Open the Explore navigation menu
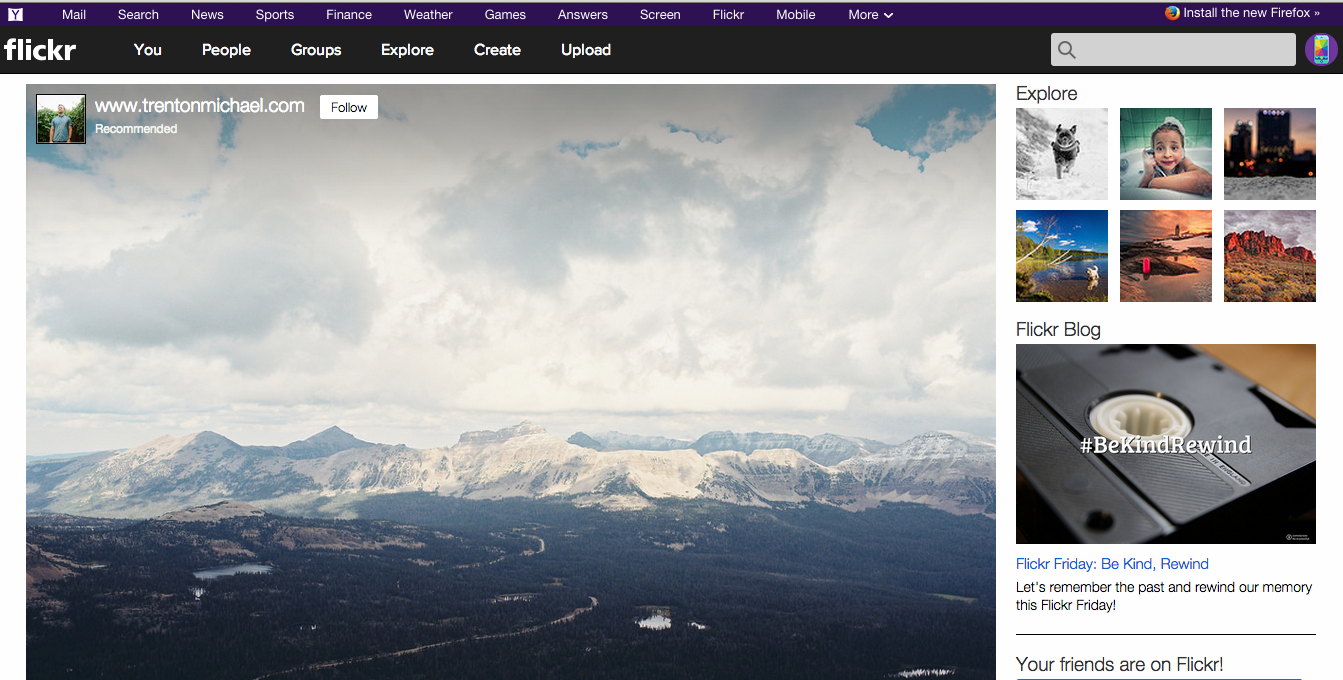This screenshot has width=1343, height=680. tap(407, 50)
